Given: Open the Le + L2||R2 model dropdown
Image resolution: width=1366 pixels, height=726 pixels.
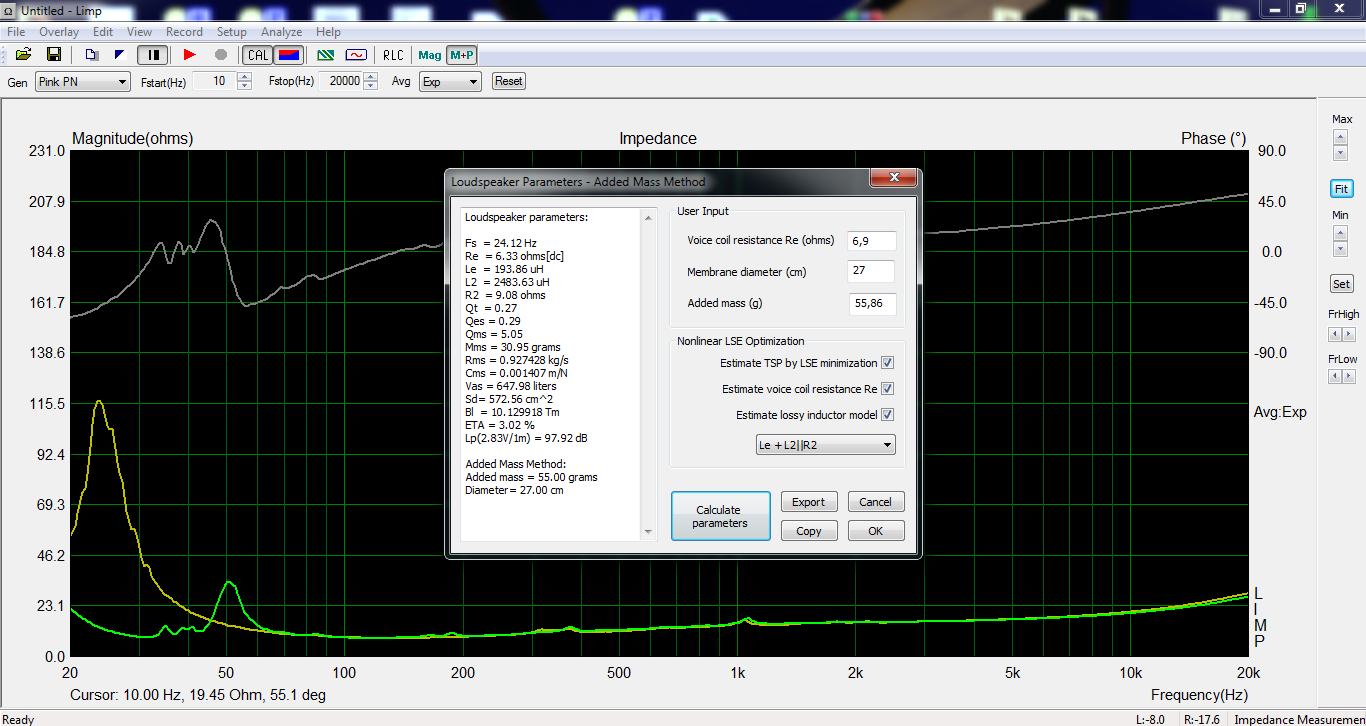Looking at the screenshot, I should coord(826,445).
